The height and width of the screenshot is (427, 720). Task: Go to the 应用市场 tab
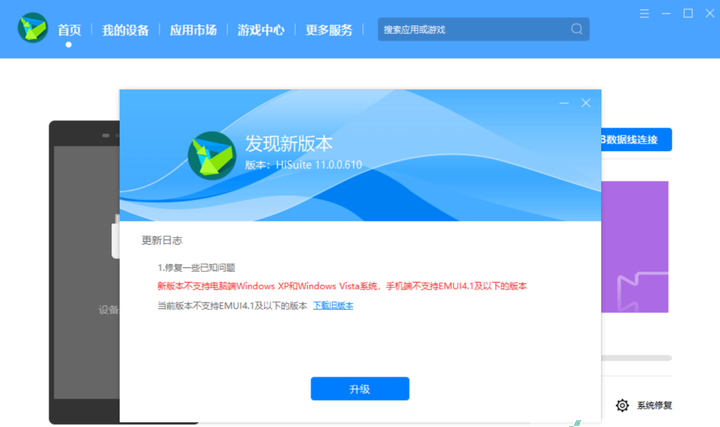(192, 30)
